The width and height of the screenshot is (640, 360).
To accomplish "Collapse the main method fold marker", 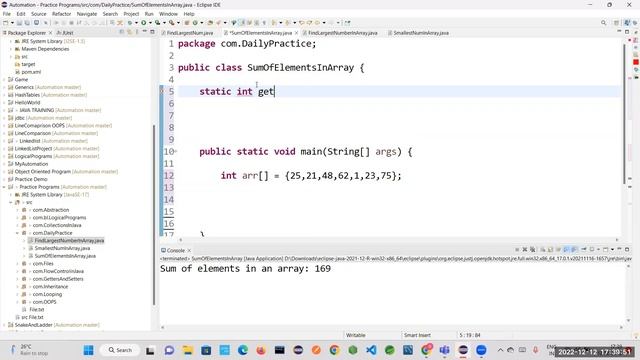I will click(x=176, y=151).
